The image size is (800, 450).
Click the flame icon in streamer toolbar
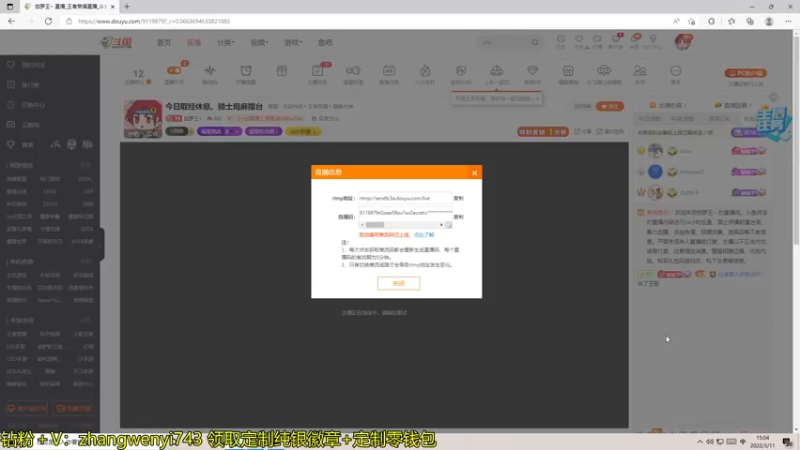(425, 70)
